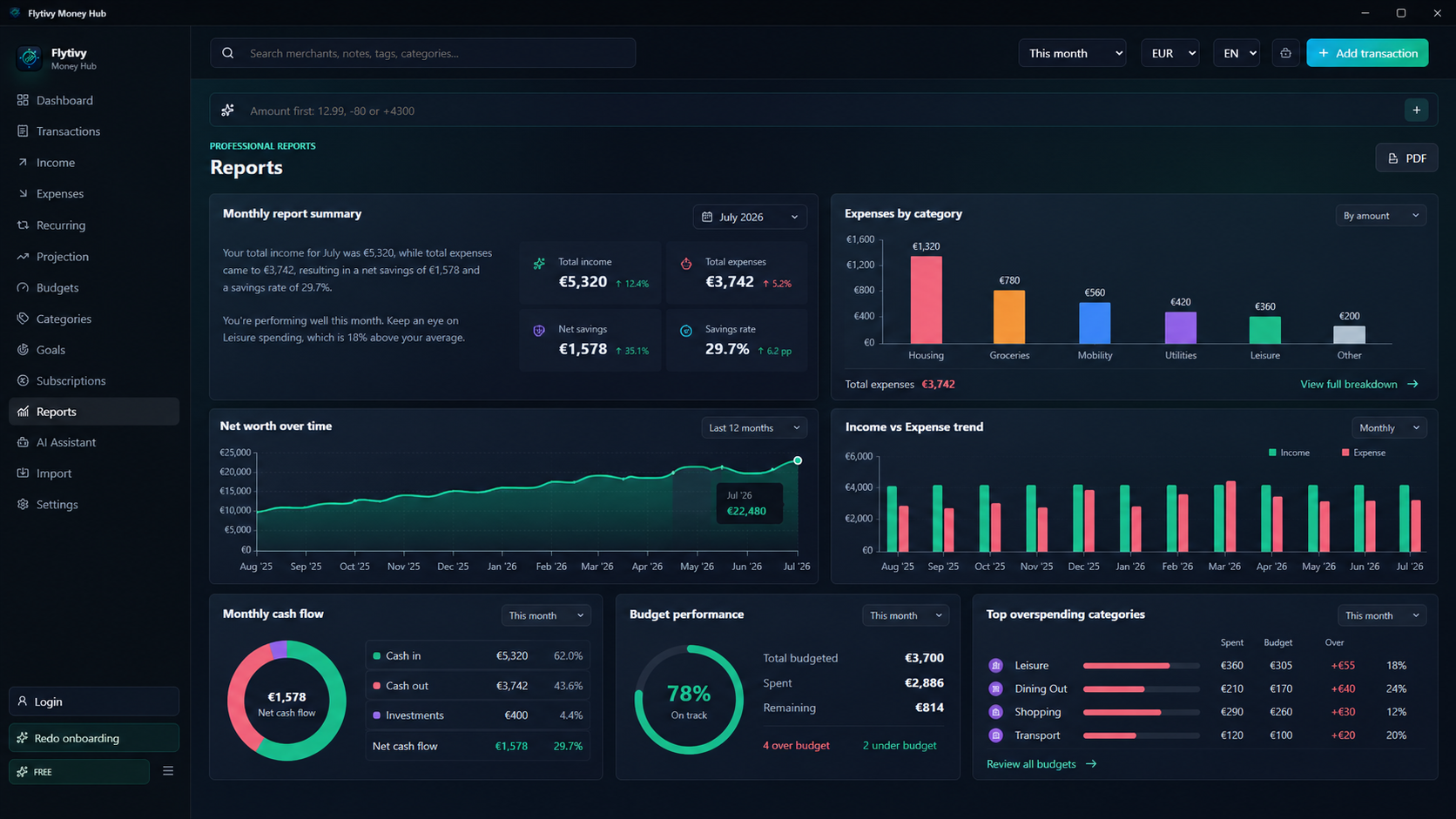
Task: Click the 78% On track budget ring
Action: point(689,700)
